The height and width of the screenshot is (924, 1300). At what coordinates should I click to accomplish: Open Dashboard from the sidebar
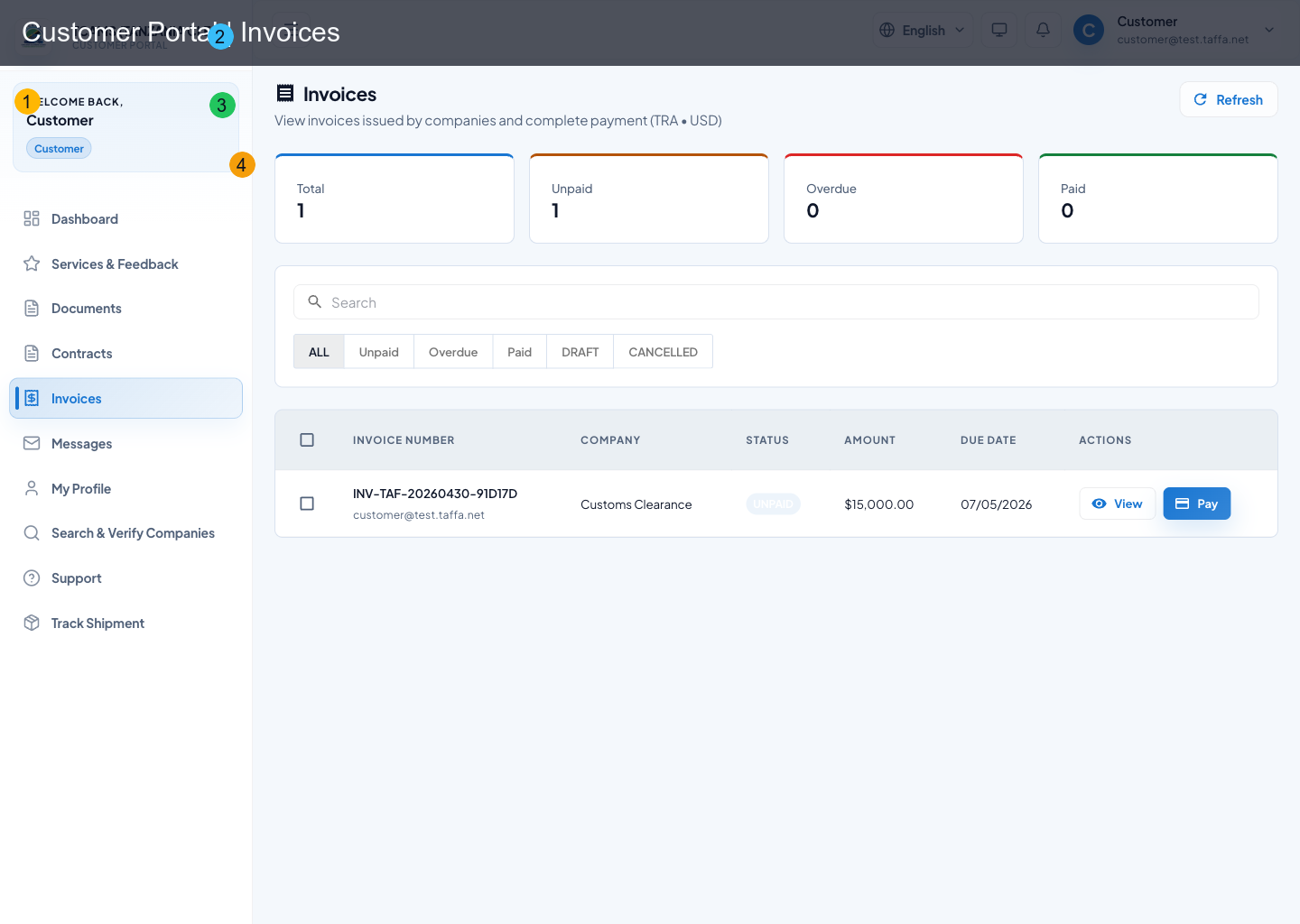[125, 219]
